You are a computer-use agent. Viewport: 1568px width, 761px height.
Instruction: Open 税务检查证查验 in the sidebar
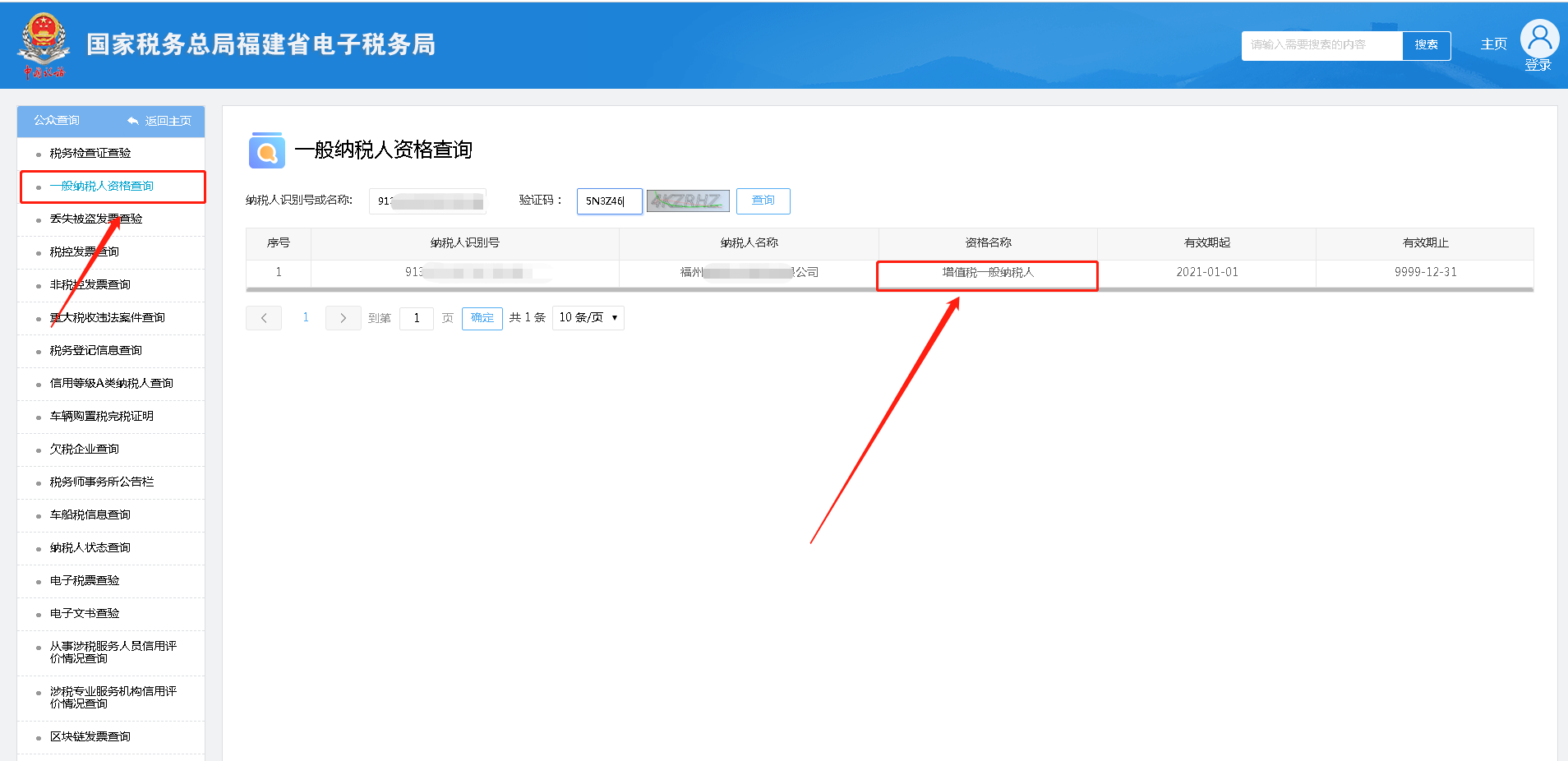[90, 154]
